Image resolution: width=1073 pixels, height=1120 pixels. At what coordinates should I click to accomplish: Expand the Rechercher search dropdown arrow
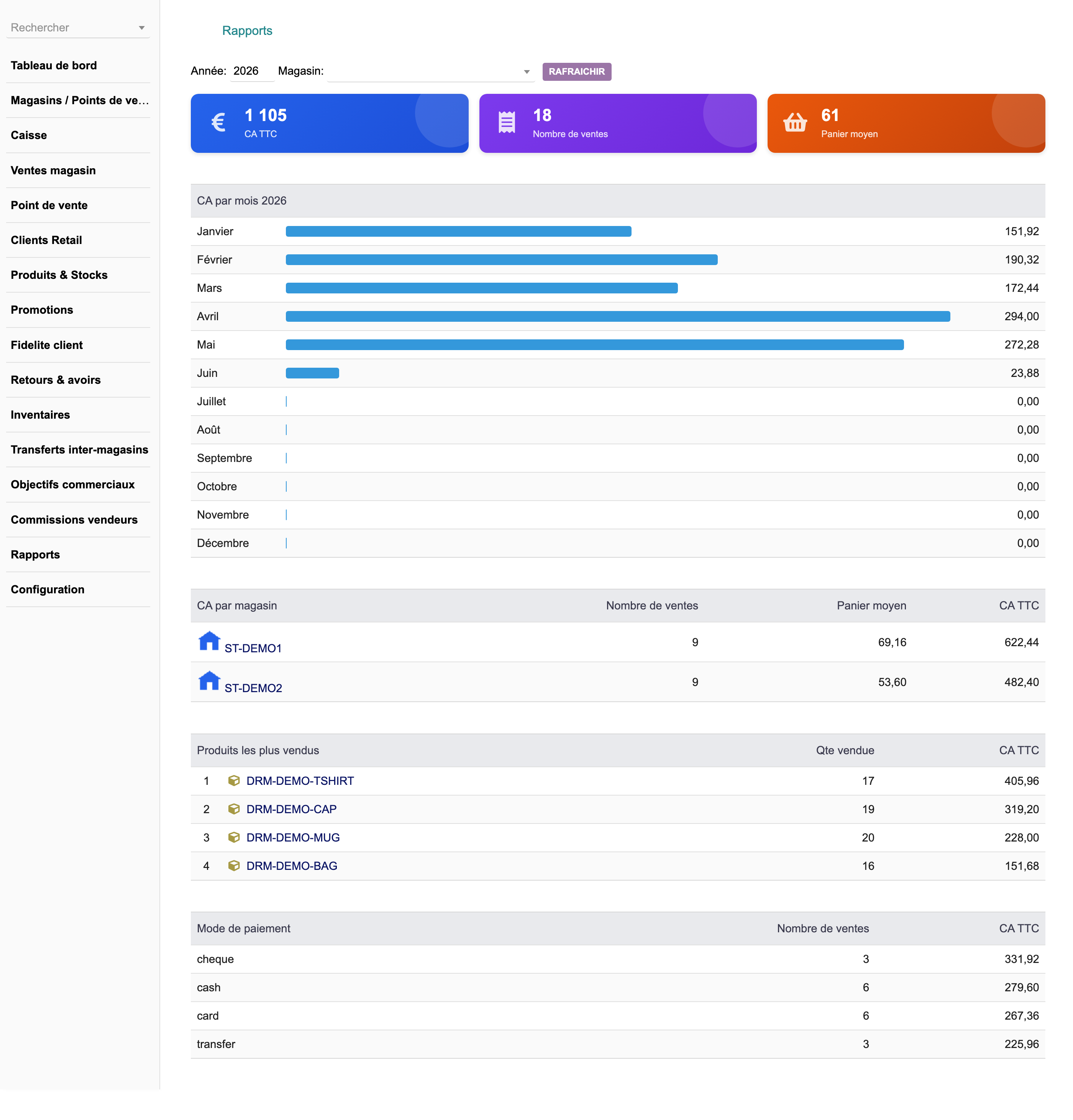point(141,28)
